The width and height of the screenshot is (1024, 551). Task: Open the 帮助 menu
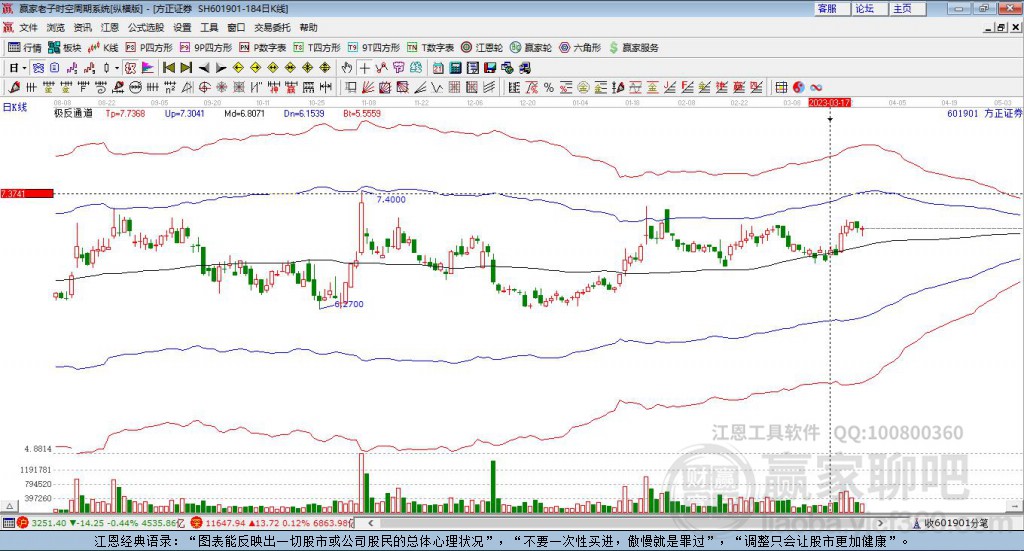click(308, 27)
